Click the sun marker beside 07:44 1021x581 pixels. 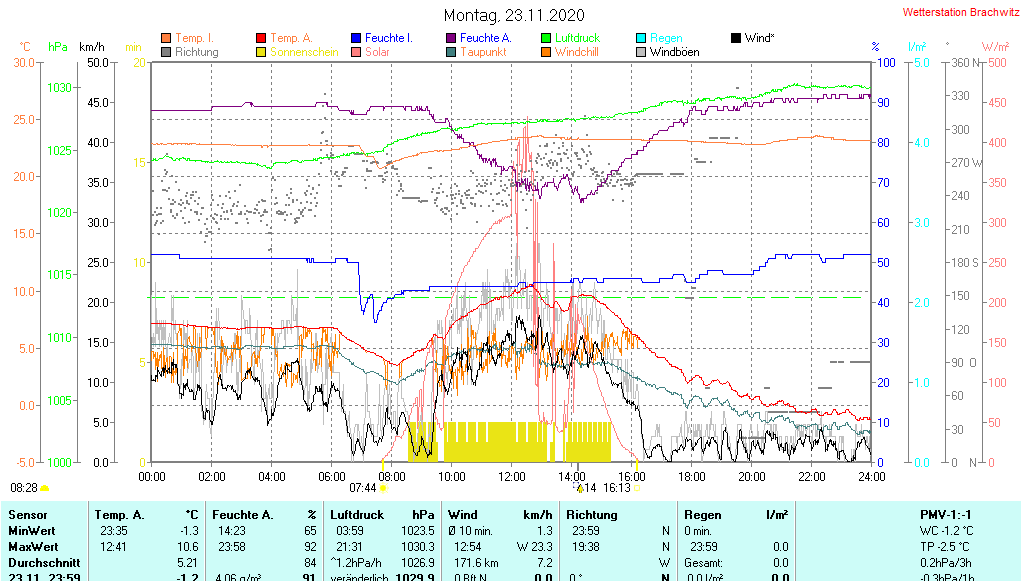tap(383, 488)
